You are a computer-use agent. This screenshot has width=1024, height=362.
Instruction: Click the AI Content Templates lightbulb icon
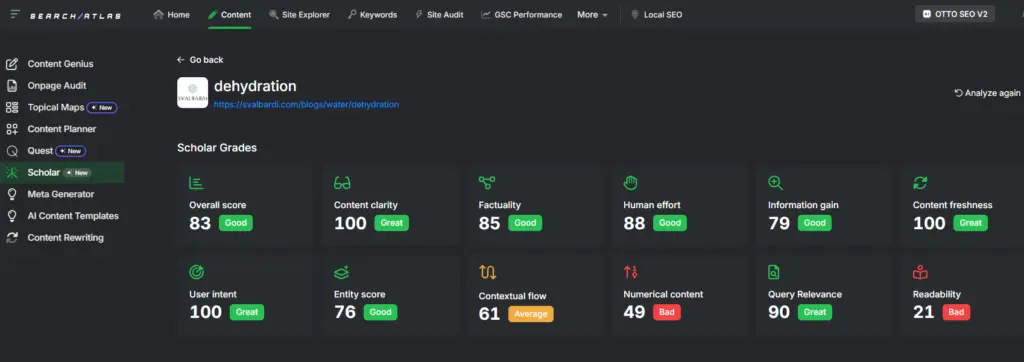pyautogui.click(x=12, y=216)
